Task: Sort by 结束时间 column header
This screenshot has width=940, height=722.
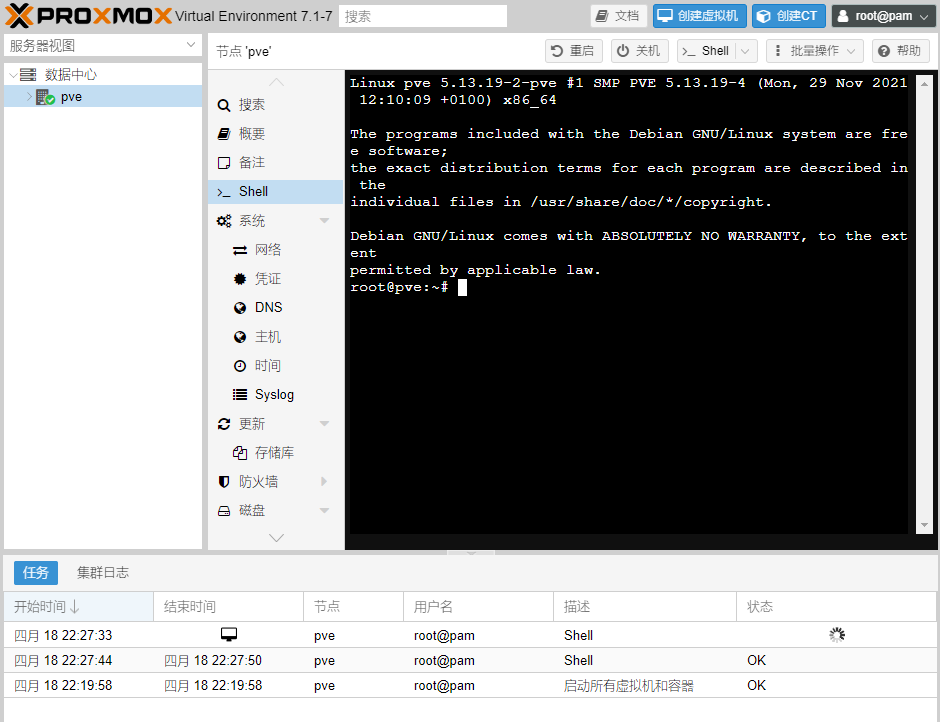Action: coord(228,607)
